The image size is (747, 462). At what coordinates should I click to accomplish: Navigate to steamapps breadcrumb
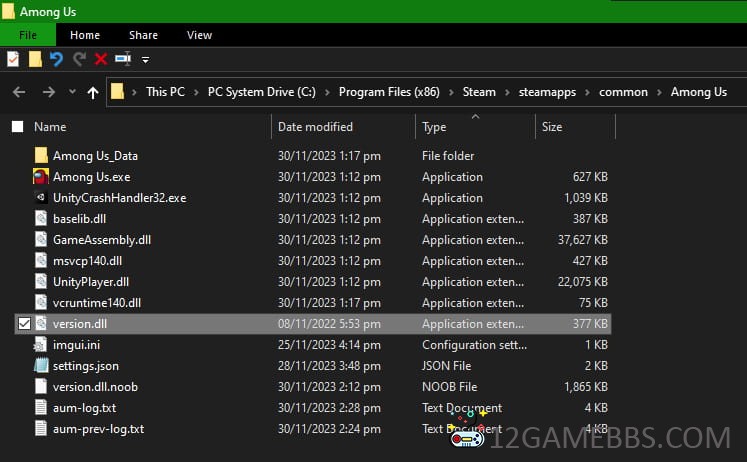point(547,92)
